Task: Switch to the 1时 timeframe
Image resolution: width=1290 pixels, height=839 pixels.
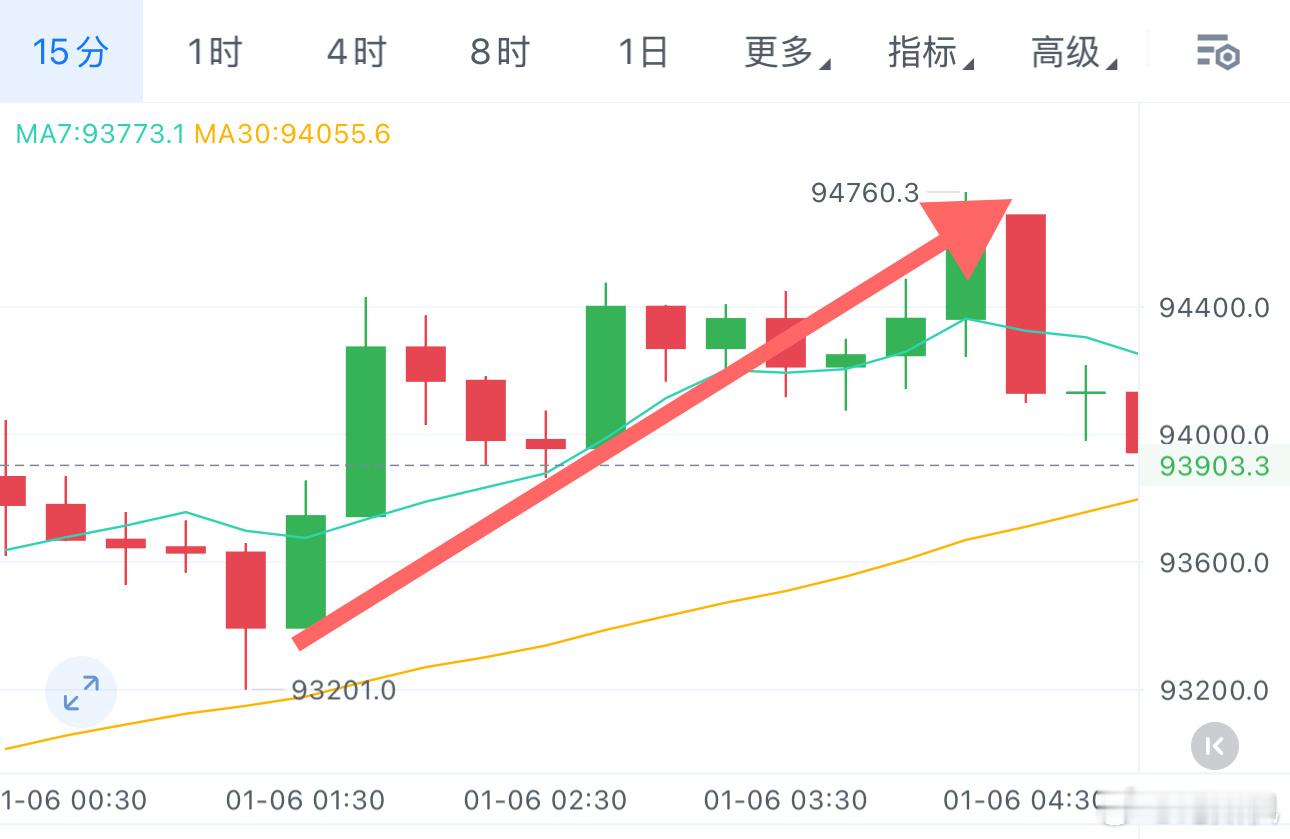Action: coord(214,52)
